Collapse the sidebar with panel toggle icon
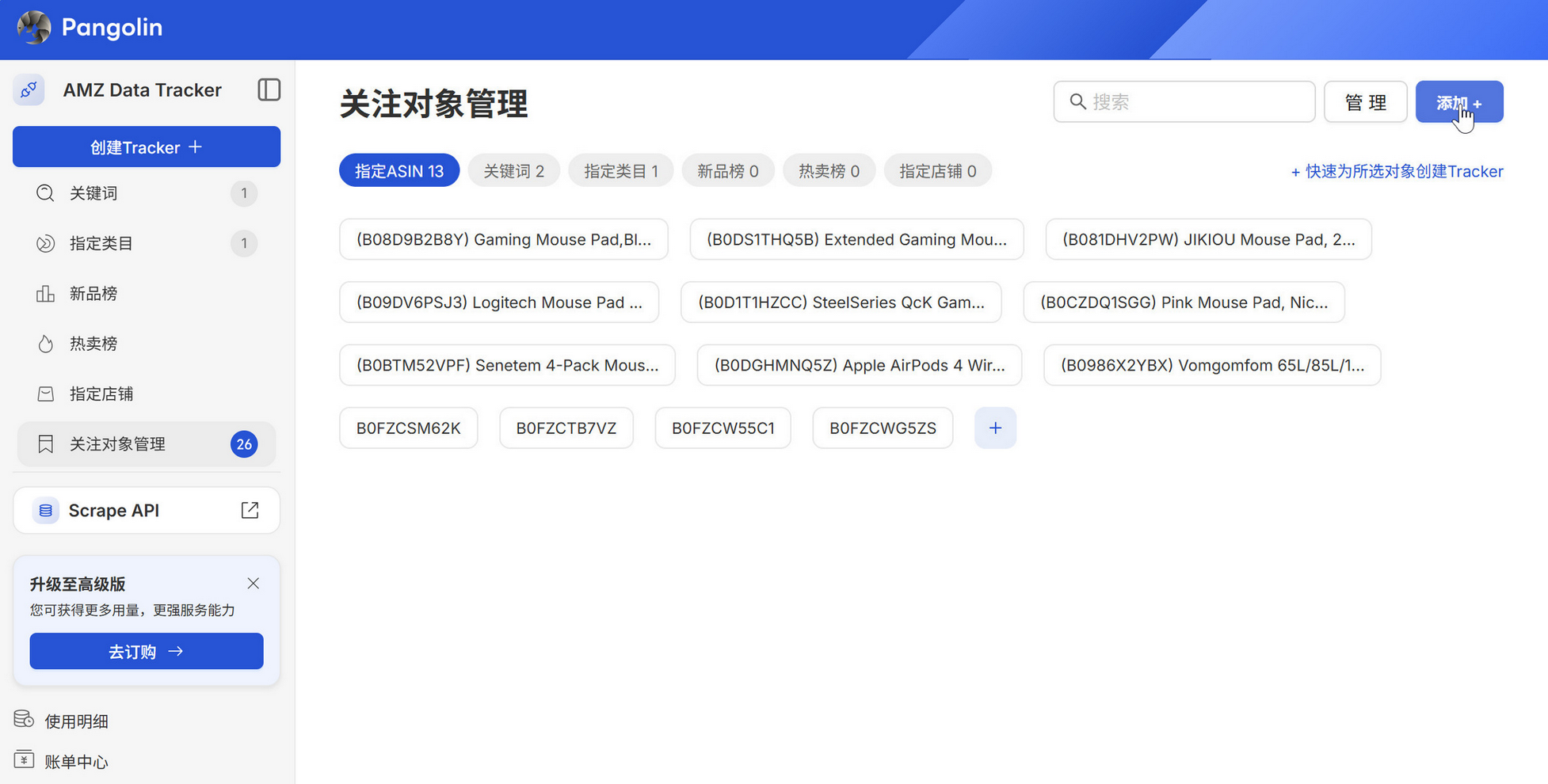Image resolution: width=1548 pixels, height=784 pixels. (269, 89)
